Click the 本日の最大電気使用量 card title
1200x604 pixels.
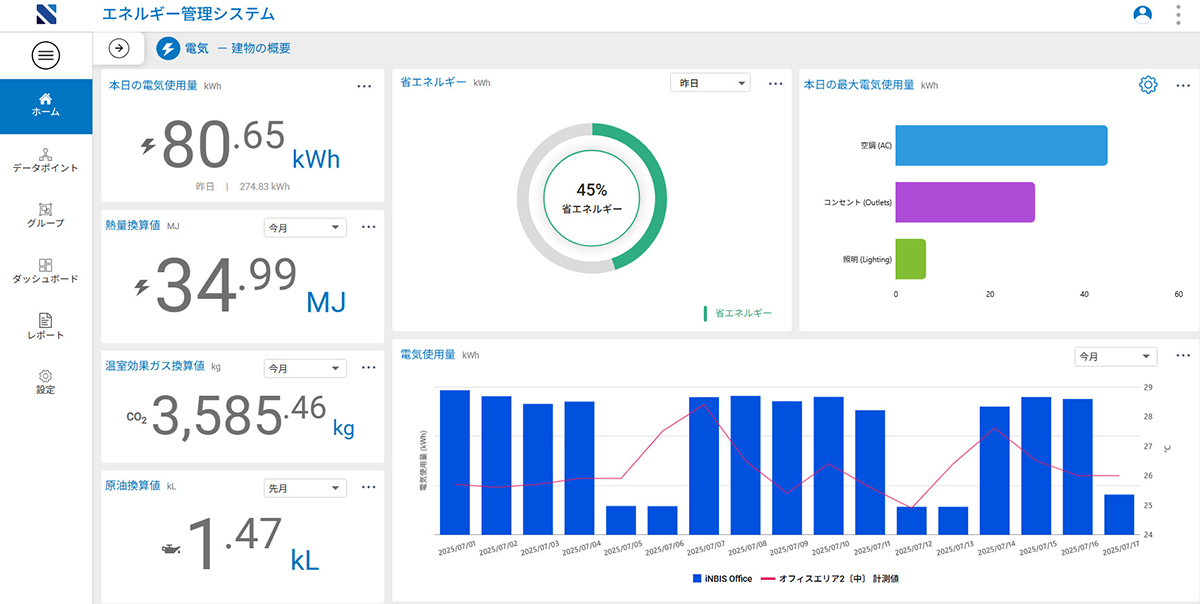[859, 85]
